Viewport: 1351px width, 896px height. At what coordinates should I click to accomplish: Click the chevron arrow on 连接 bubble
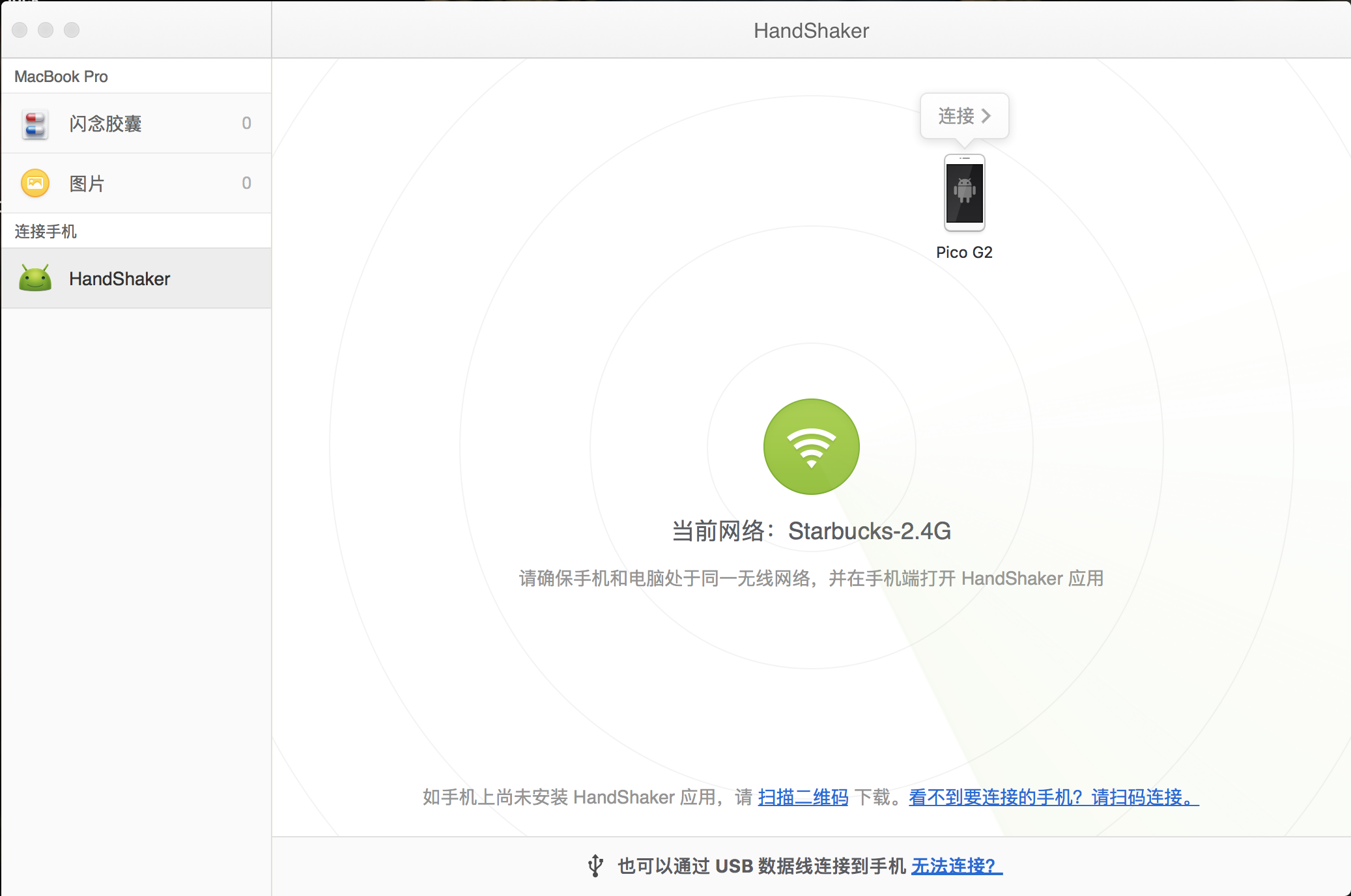(986, 116)
